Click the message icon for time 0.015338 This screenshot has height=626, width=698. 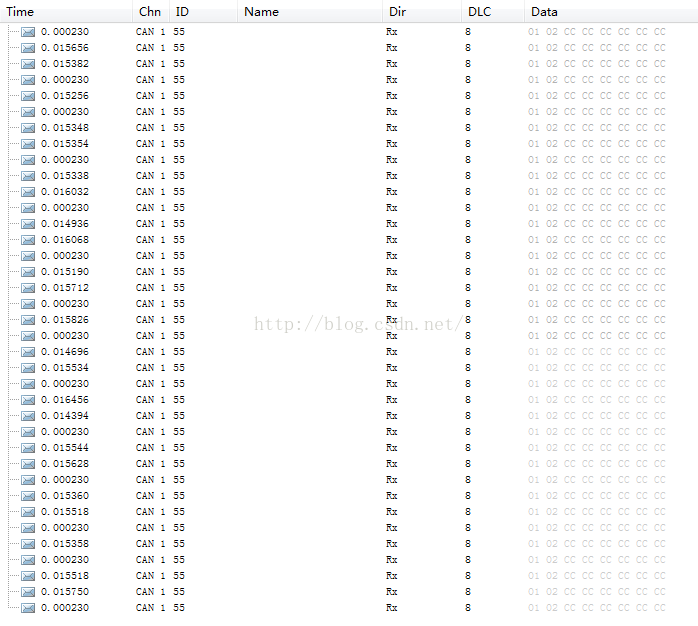click(x=28, y=176)
